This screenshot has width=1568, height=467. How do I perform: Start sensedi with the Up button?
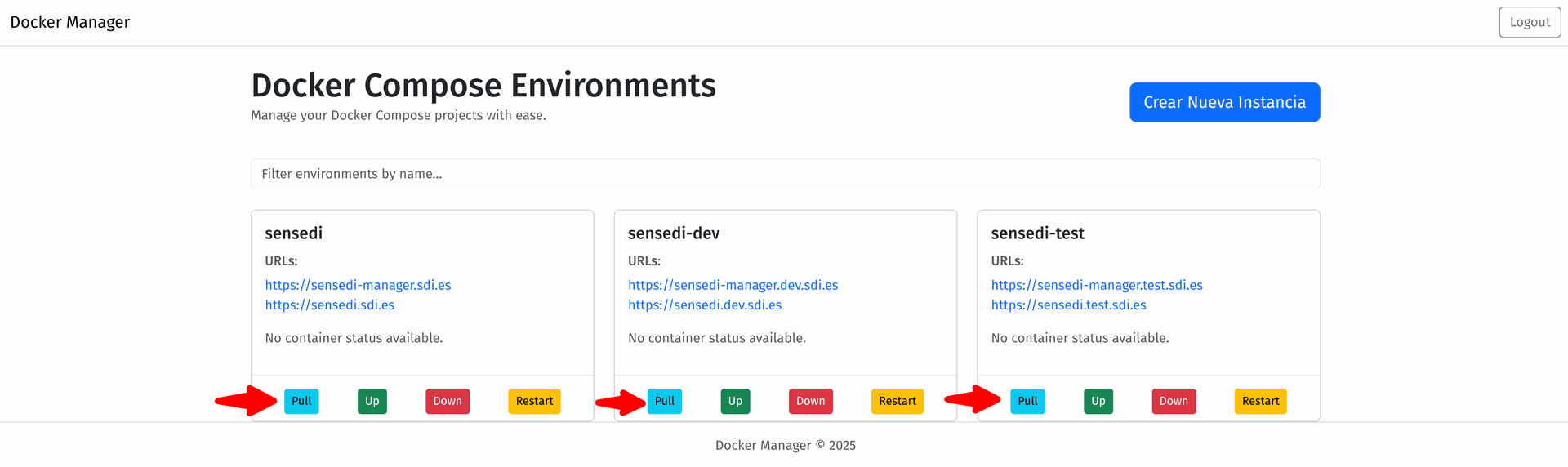pyautogui.click(x=372, y=401)
